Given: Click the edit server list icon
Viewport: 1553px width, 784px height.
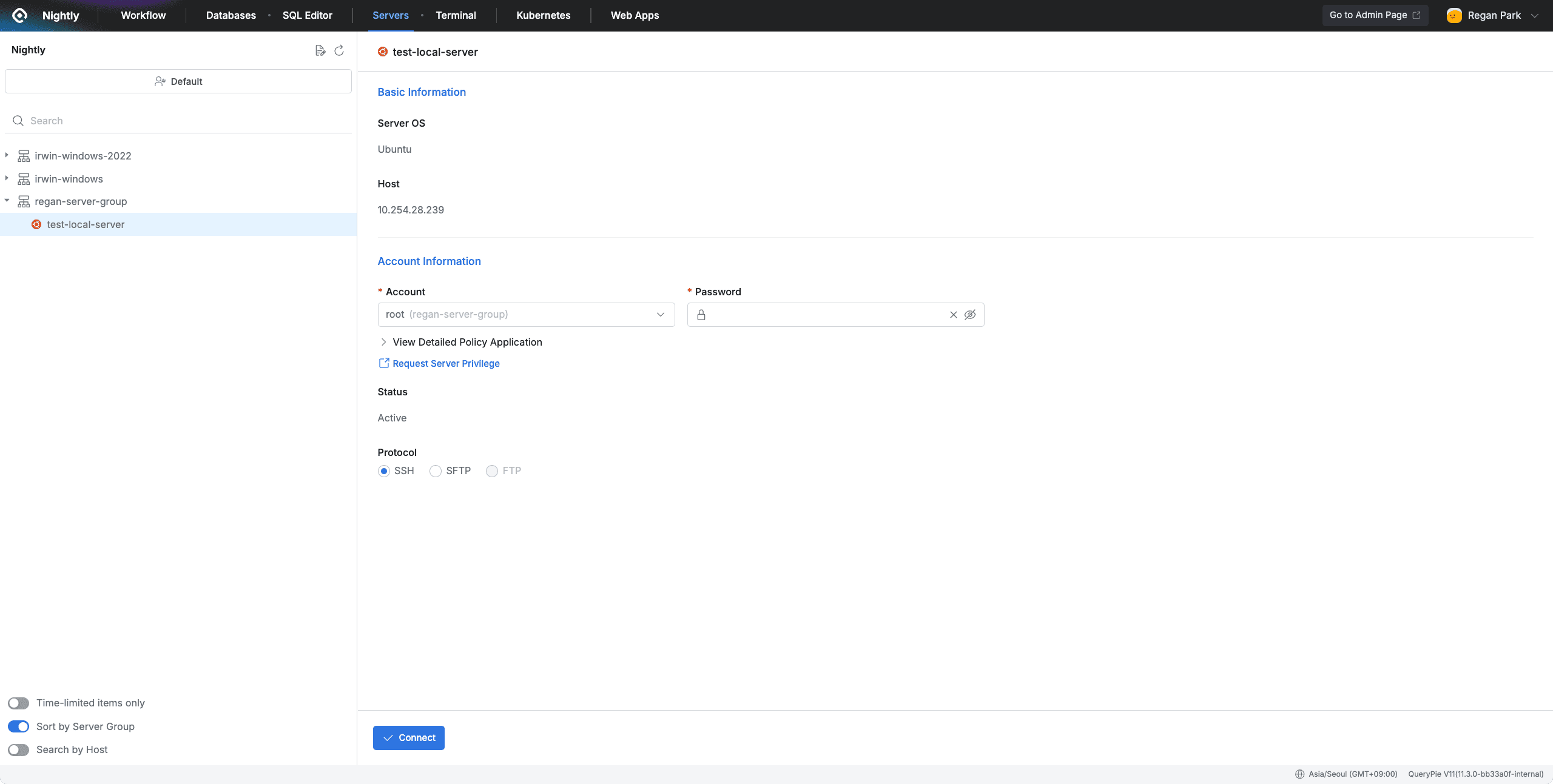Looking at the screenshot, I should coord(320,50).
